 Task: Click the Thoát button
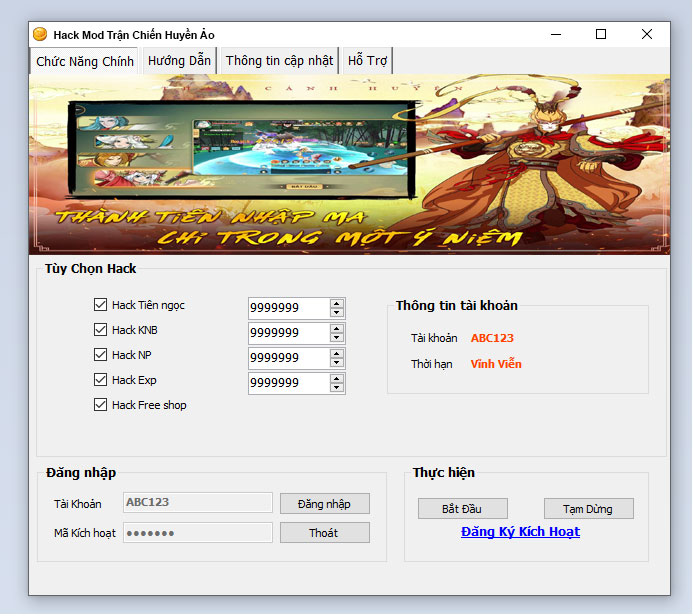coord(325,533)
